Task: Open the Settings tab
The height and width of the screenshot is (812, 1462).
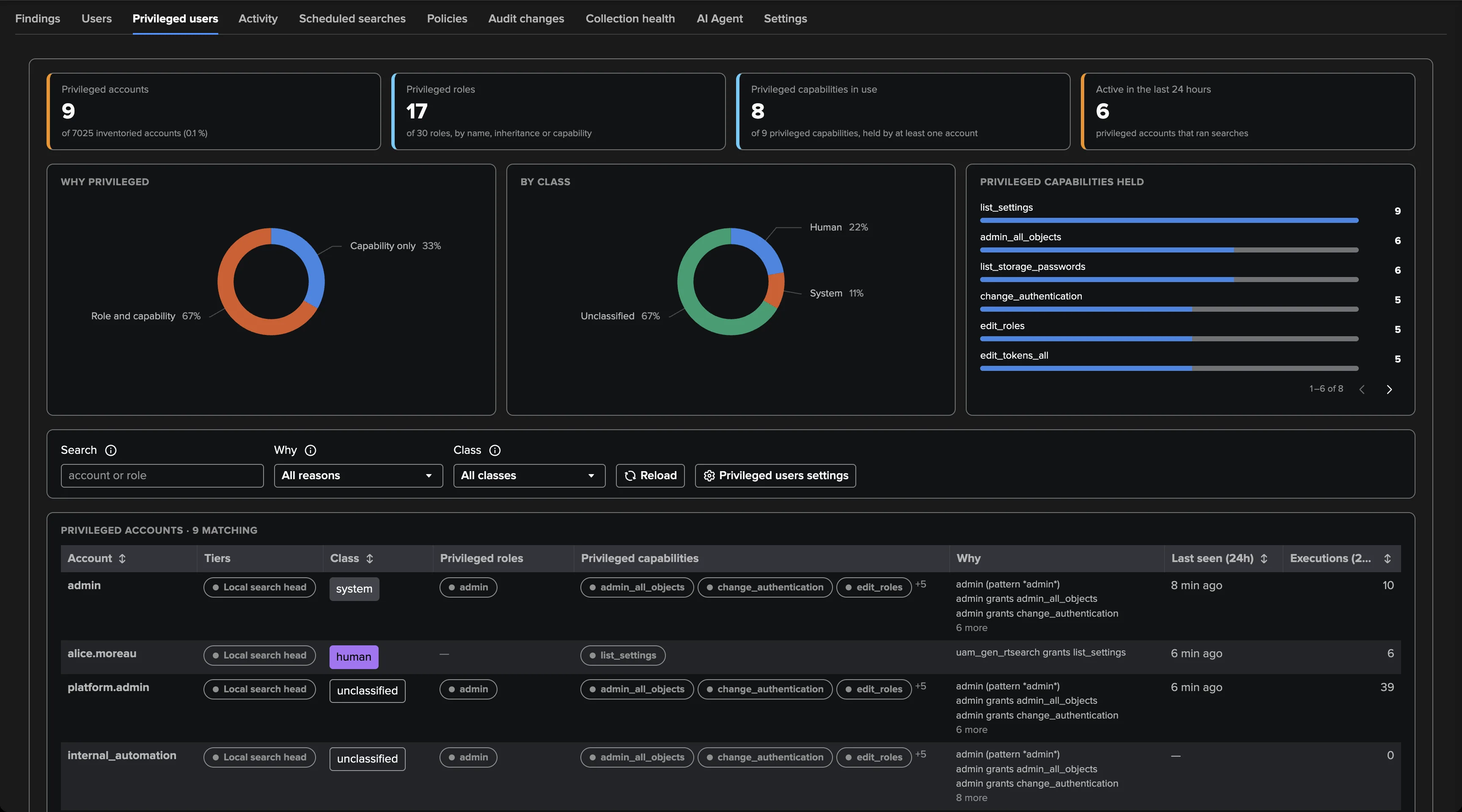Action: [x=786, y=18]
